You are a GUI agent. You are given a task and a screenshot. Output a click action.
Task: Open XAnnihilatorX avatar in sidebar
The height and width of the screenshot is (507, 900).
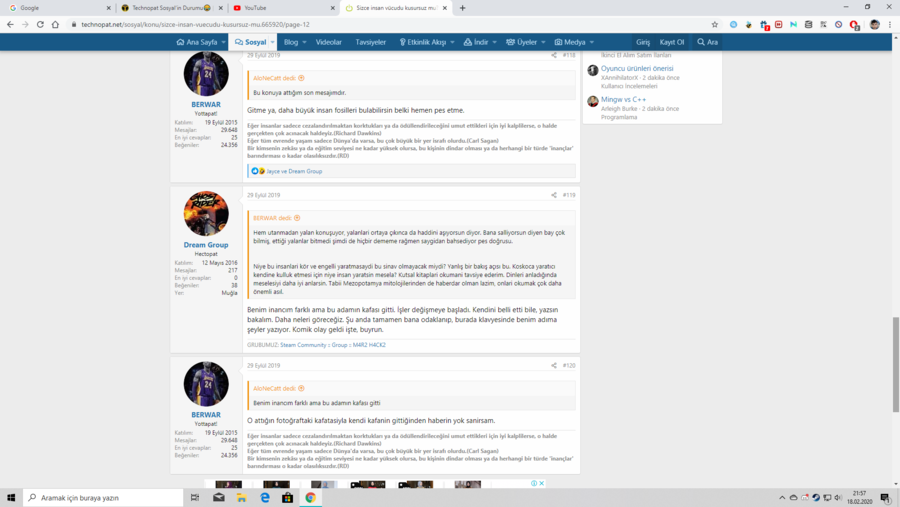pos(593,71)
